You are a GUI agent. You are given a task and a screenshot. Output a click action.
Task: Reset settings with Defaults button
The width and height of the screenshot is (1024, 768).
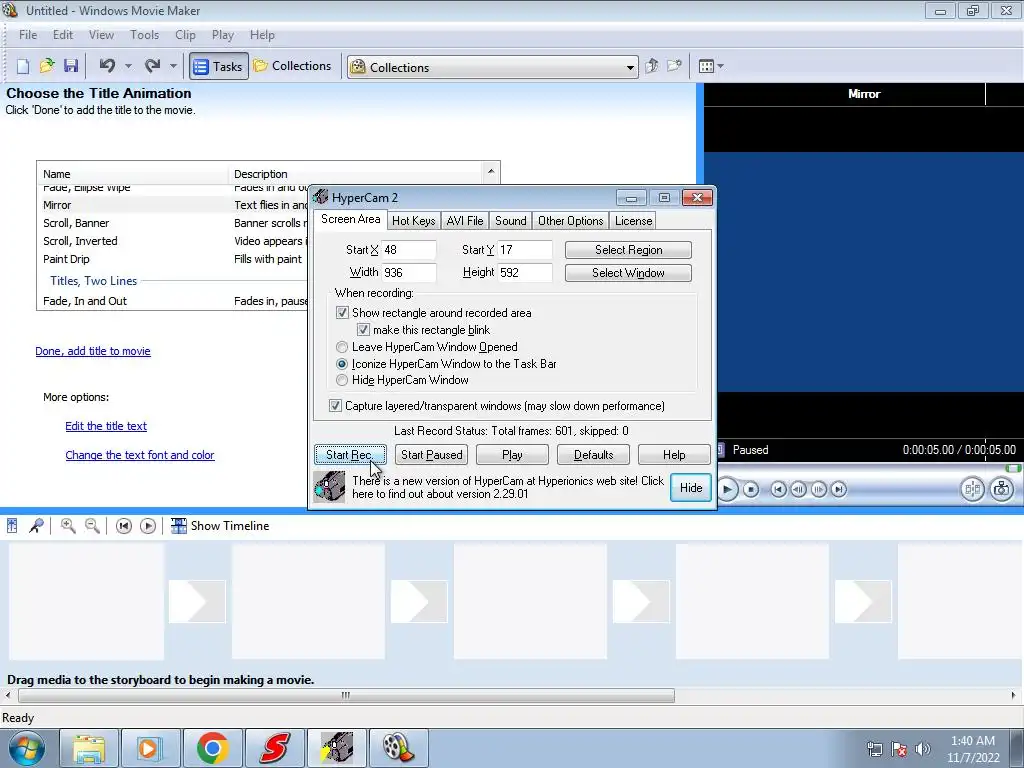[594, 455]
